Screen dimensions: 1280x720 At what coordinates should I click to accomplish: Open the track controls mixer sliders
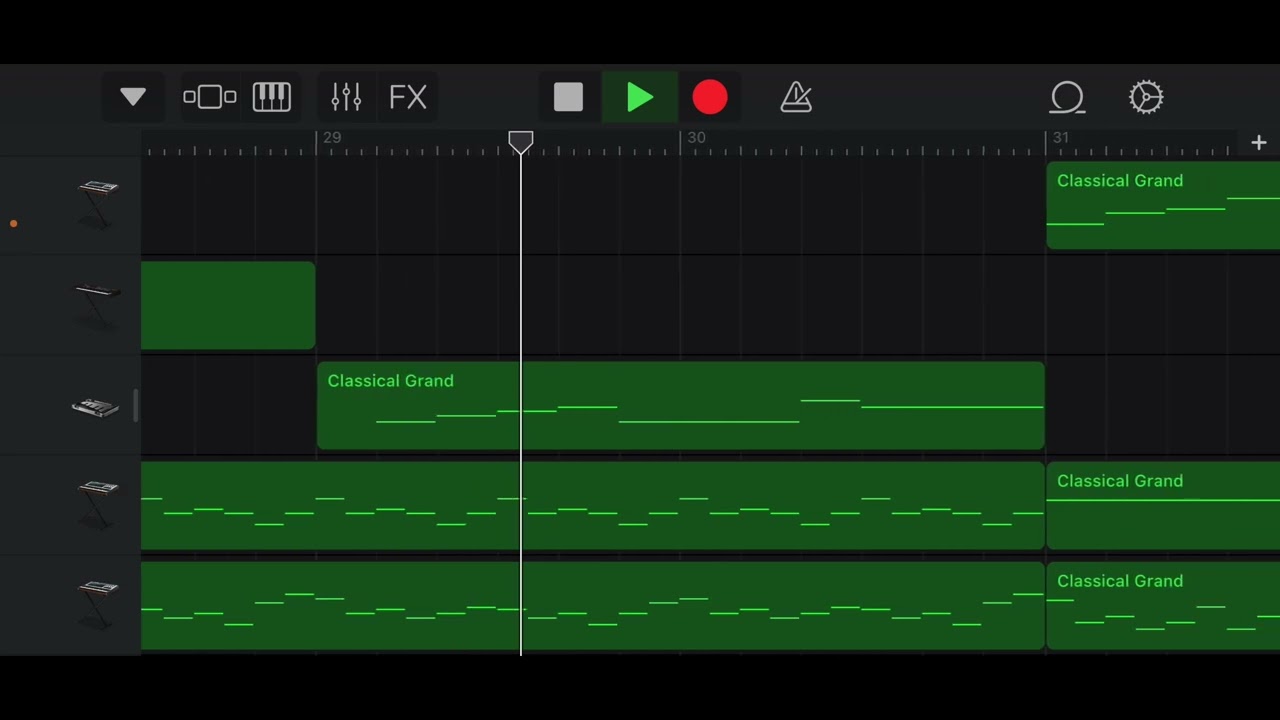tap(346, 97)
